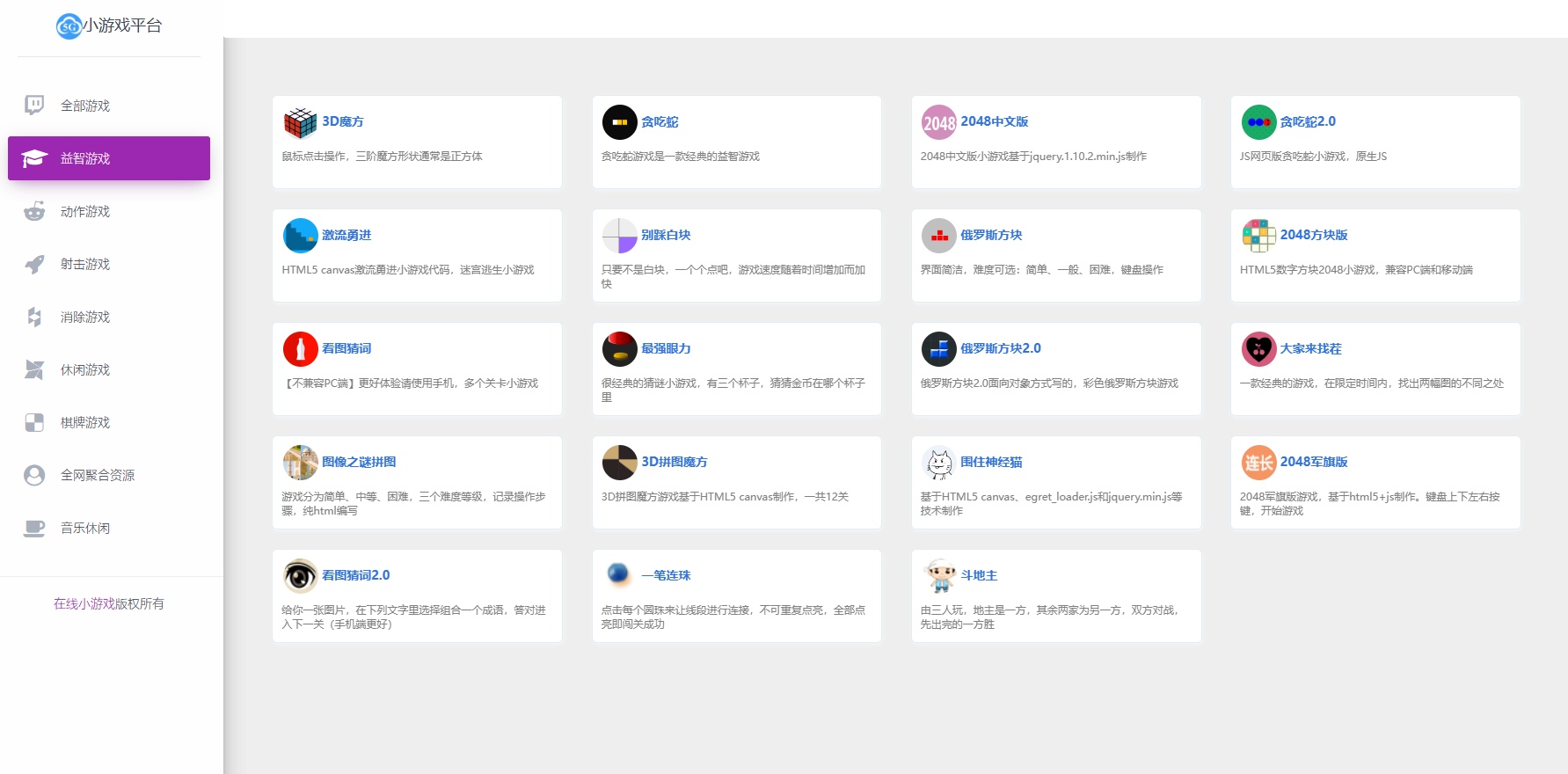Open the 贪吃蛇2.0 title link
Screen dimensions: 1568x774
(x=1308, y=121)
